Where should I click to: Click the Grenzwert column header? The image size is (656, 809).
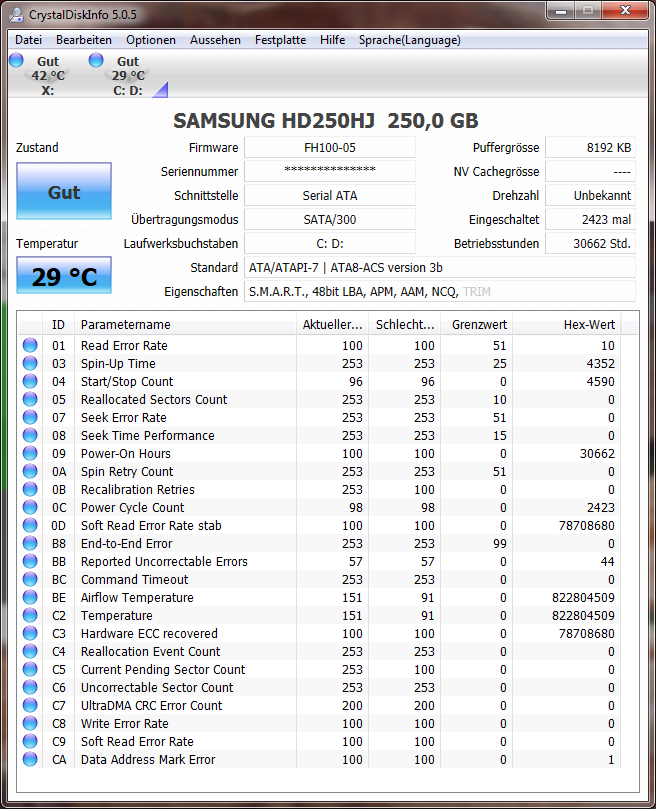(476, 325)
